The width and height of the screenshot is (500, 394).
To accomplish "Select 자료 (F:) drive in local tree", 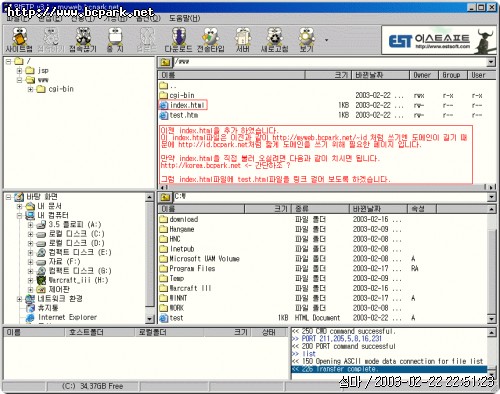I will [x=58, y=262].
